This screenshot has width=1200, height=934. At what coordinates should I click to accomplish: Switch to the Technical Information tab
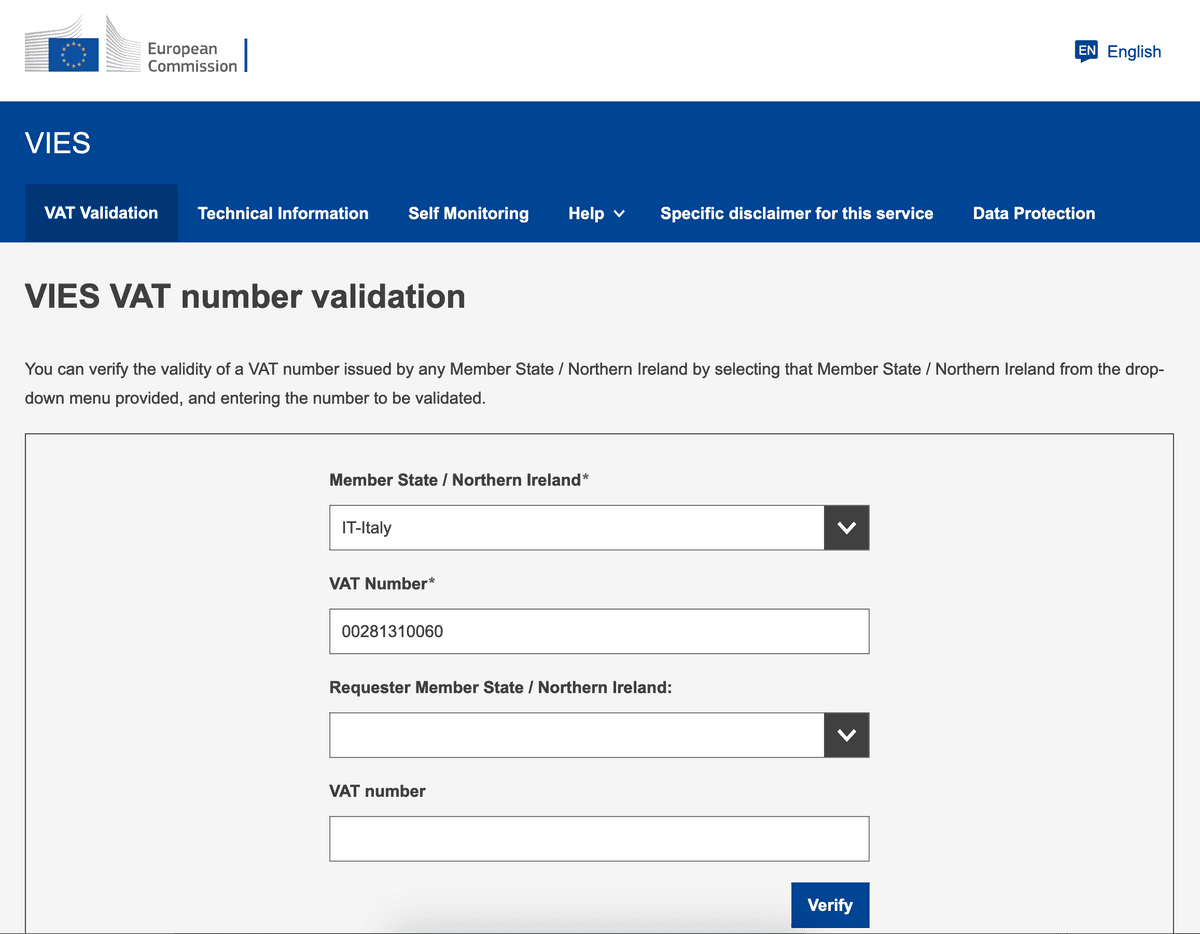click(x=283, y=213)
